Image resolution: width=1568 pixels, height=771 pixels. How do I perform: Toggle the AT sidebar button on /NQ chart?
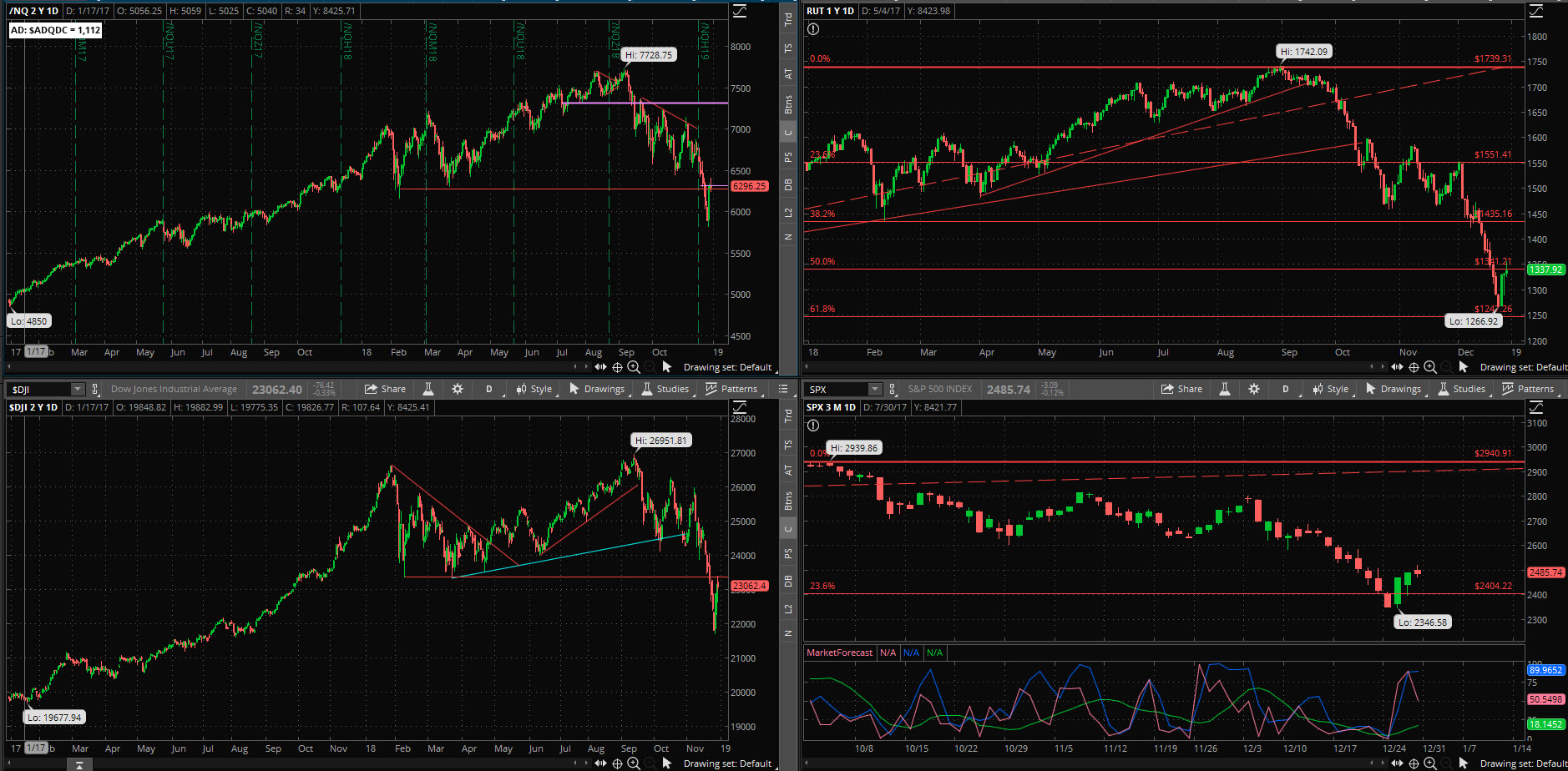[x=788, y=74]
